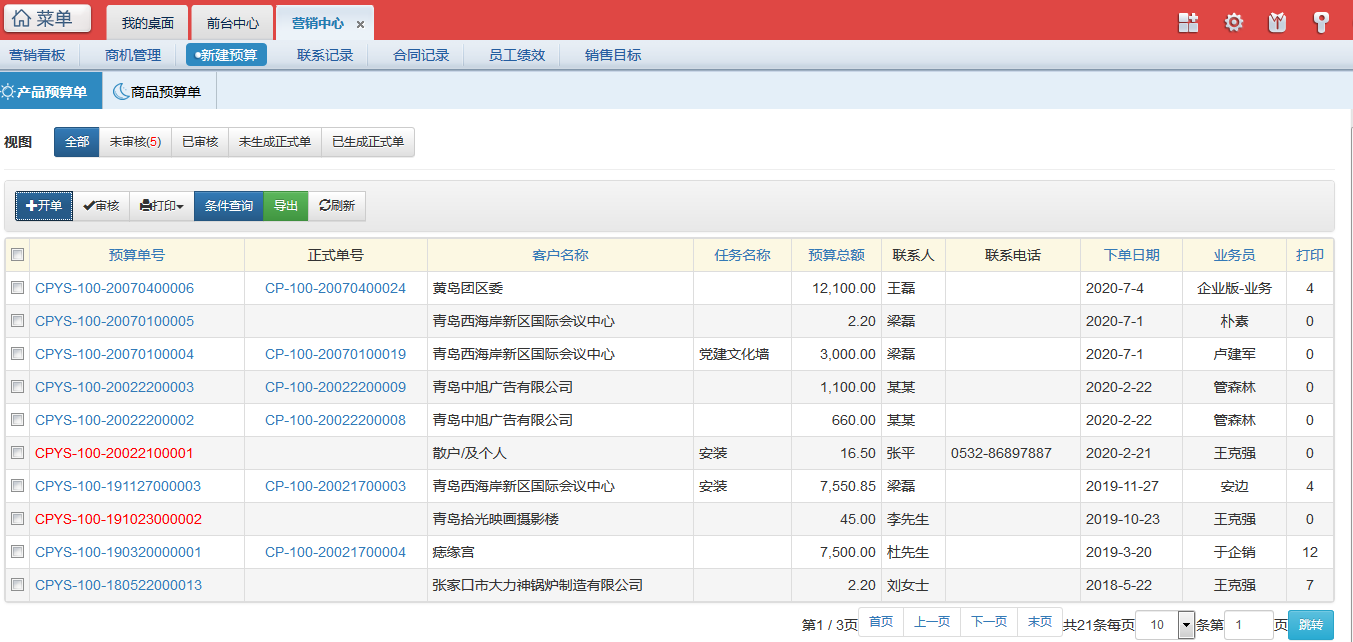Check the row CPYS-100-191127000003
The width and height of the screenshot is (1353, 642).
17,486
